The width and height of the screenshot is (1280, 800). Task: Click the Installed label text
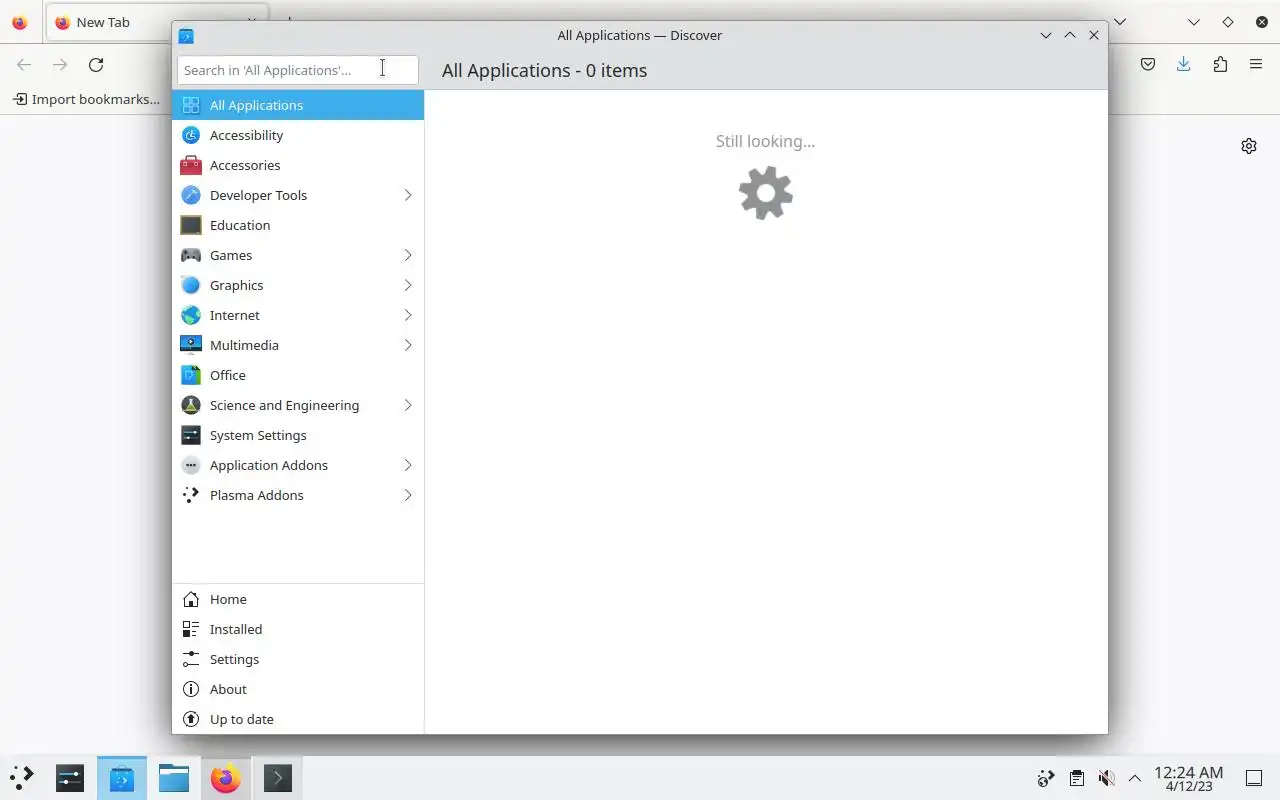pos(236,629)
